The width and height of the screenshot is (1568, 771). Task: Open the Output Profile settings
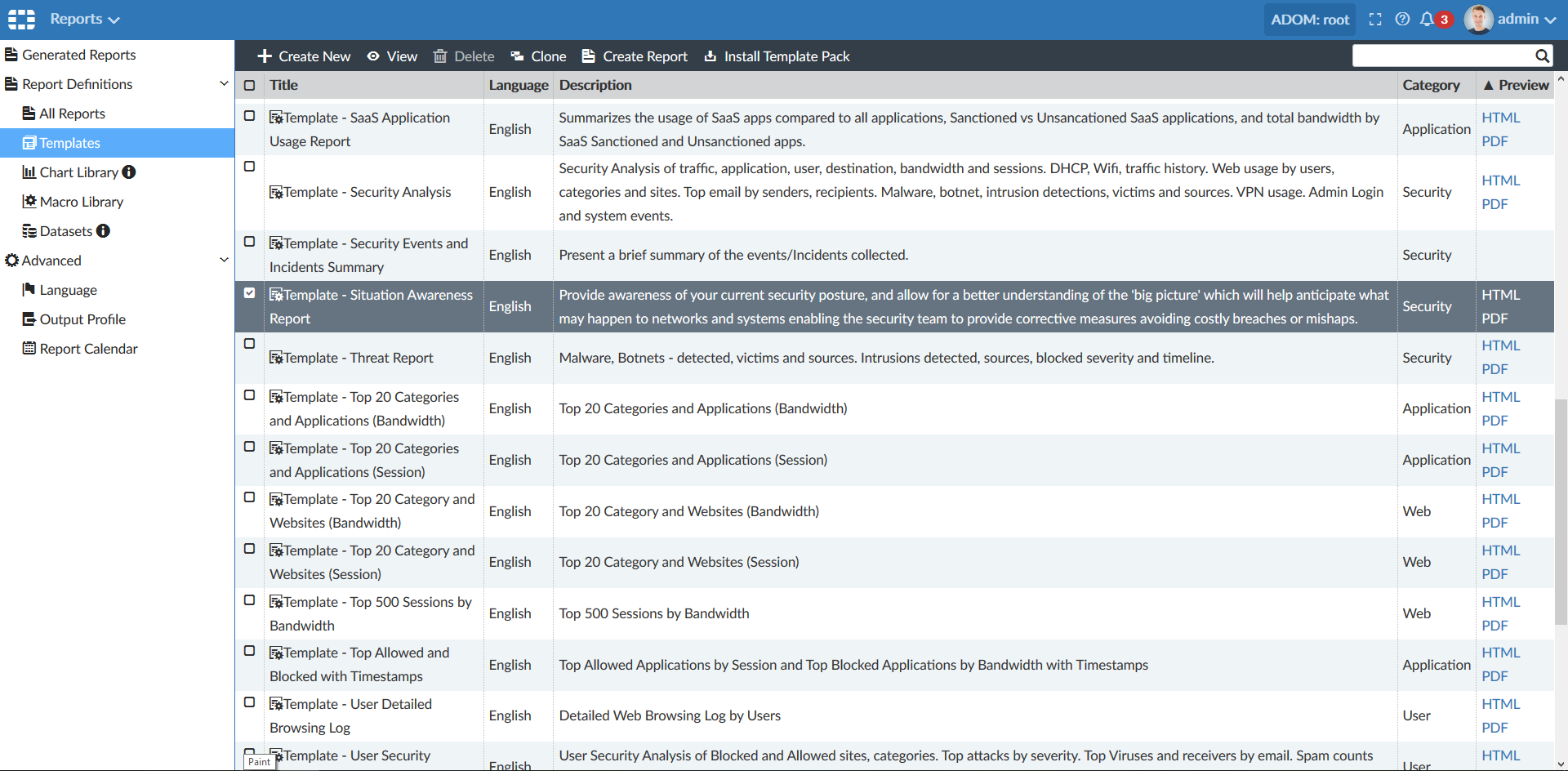(x=82, y=319)
